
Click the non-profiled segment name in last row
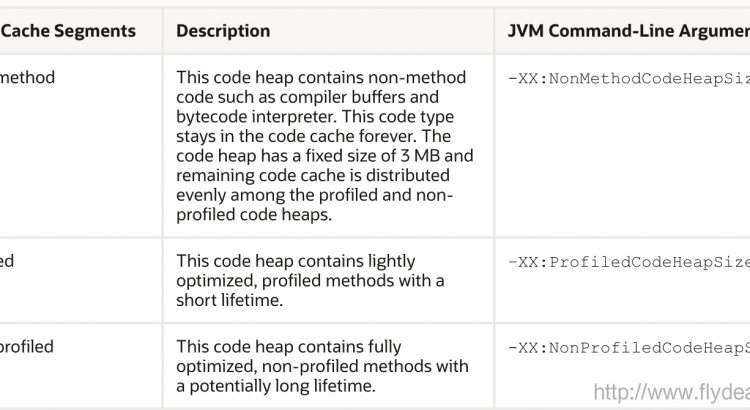click(27, 347)
